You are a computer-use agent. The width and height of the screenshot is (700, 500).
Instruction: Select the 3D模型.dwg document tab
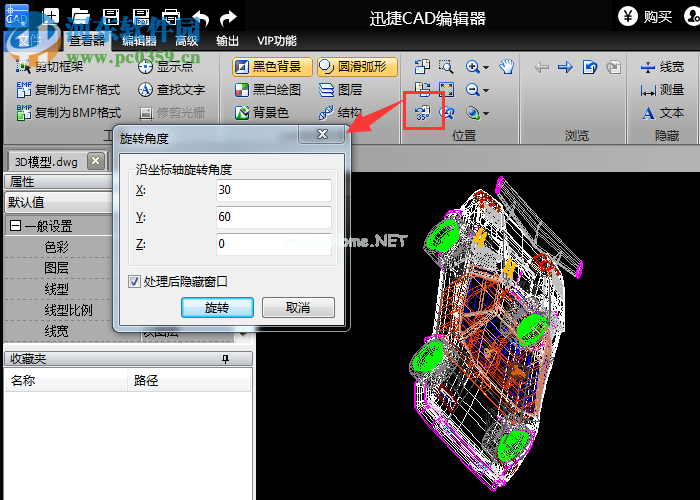point(46,161)
